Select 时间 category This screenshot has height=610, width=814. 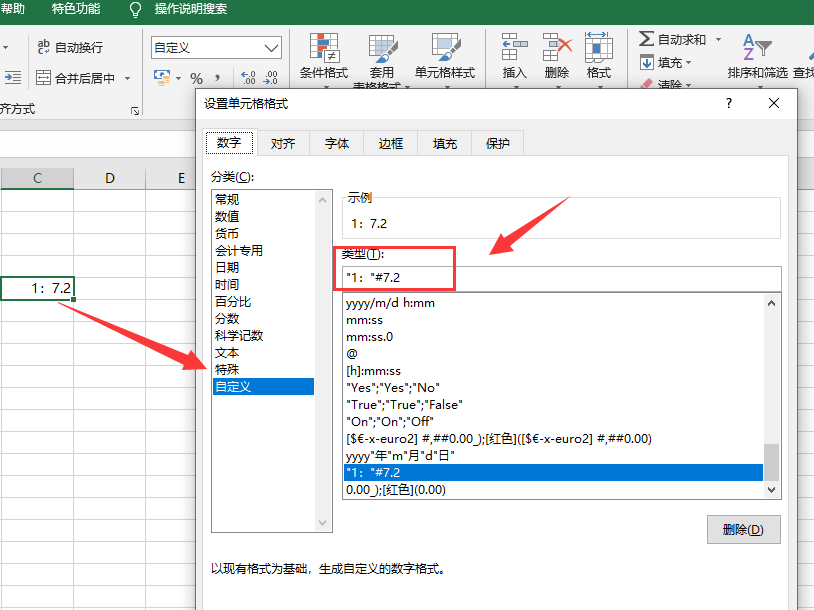[x=263, y=284]
